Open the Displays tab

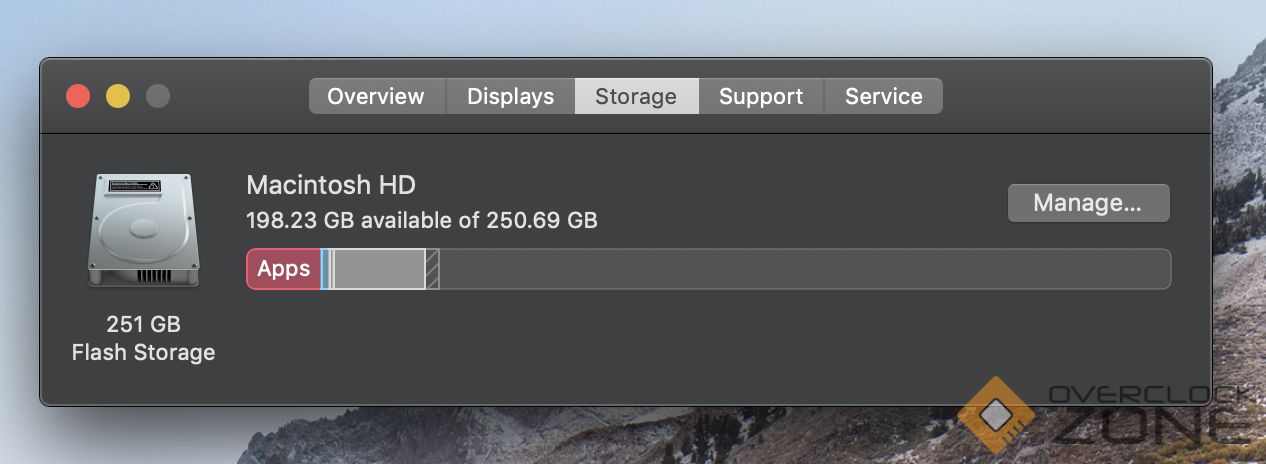[x=510, y=97]
